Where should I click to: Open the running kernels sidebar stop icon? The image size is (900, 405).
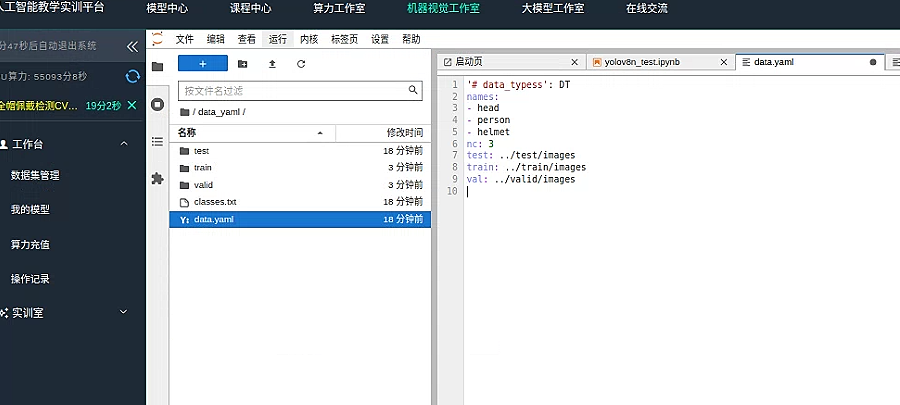click(x=157, y=104)
